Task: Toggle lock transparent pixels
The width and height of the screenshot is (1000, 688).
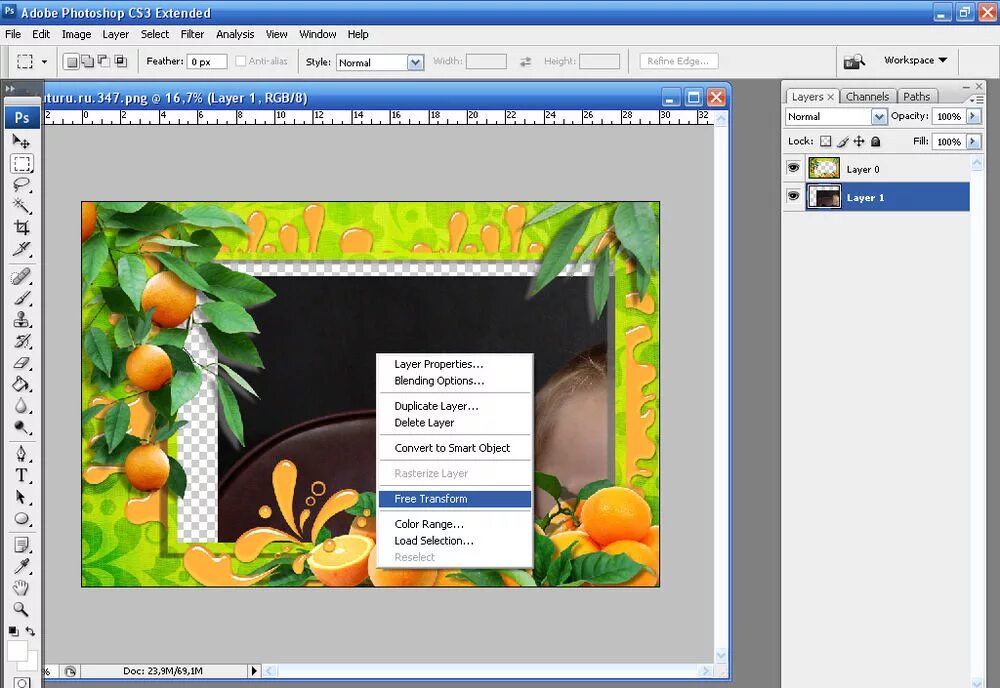Action: point(825,142)
